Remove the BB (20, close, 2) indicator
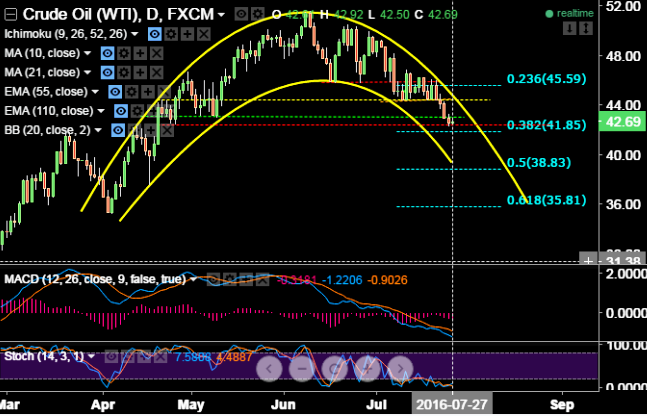Viewport: 647px width, 416px height. coord(167,130)
